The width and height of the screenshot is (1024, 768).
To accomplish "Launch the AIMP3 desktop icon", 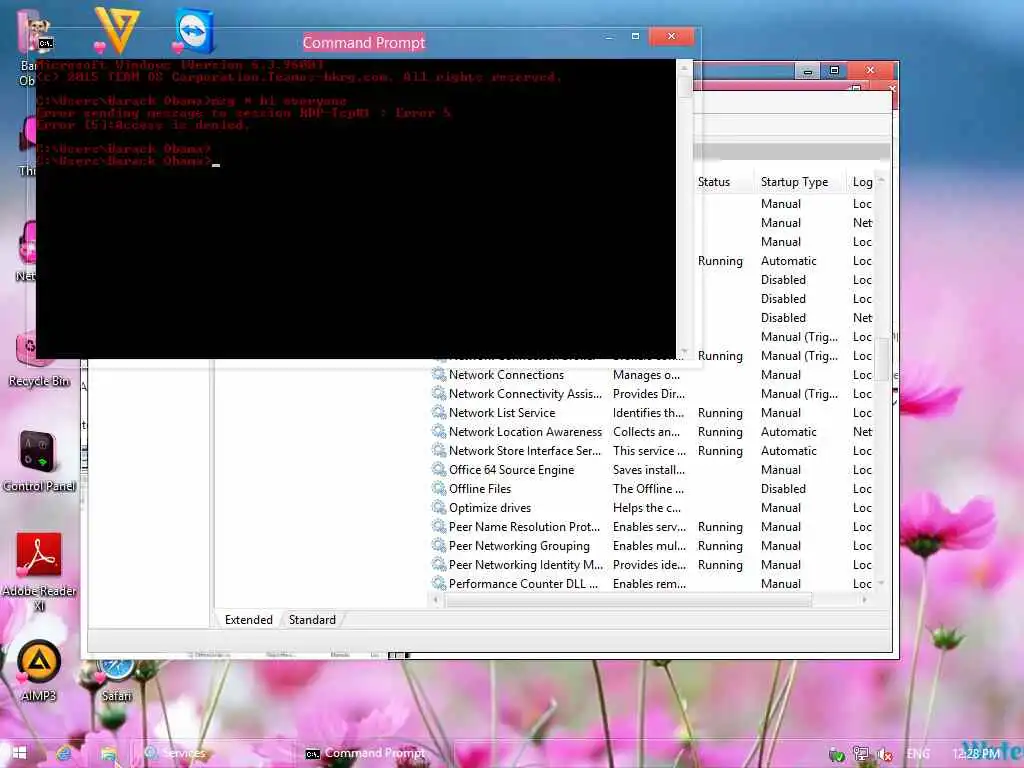I will click(39, 670).
